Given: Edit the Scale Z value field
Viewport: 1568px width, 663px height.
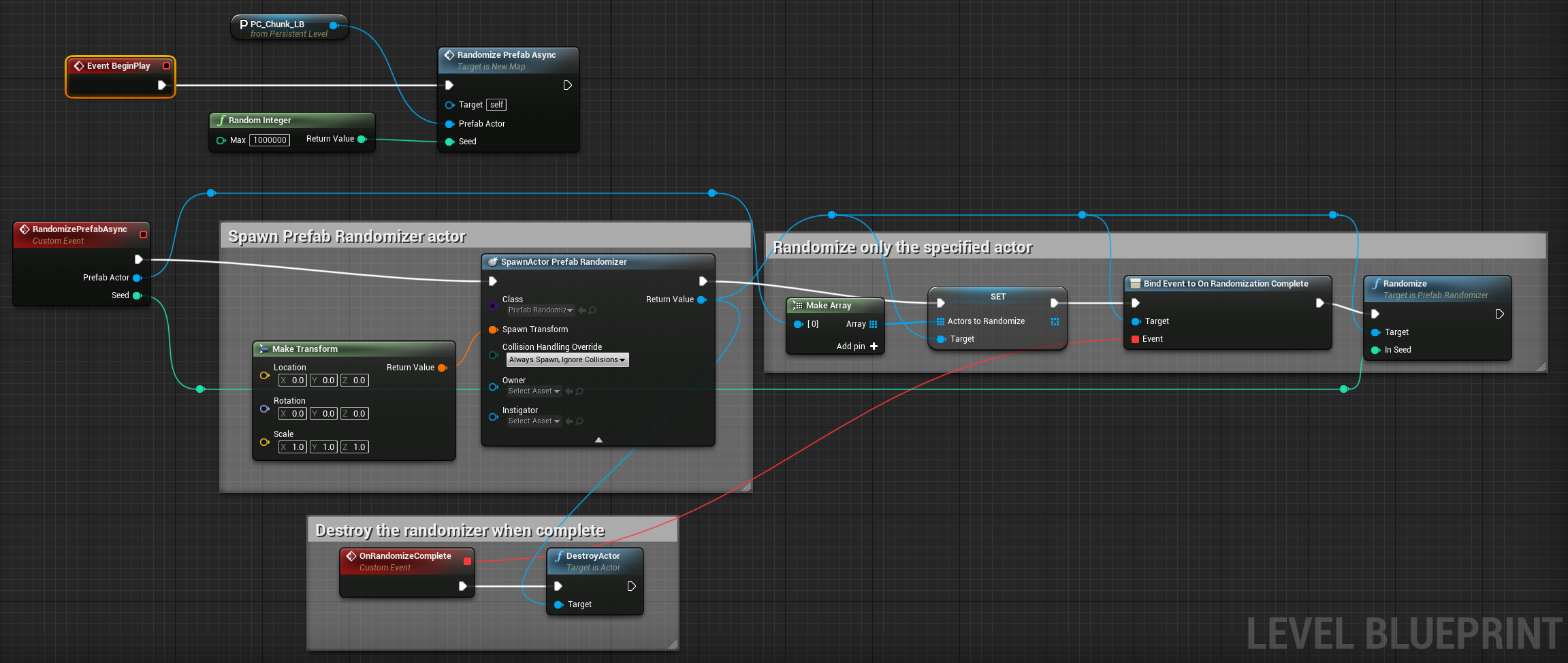Looking at the screenshot, I should coord(354,447).
